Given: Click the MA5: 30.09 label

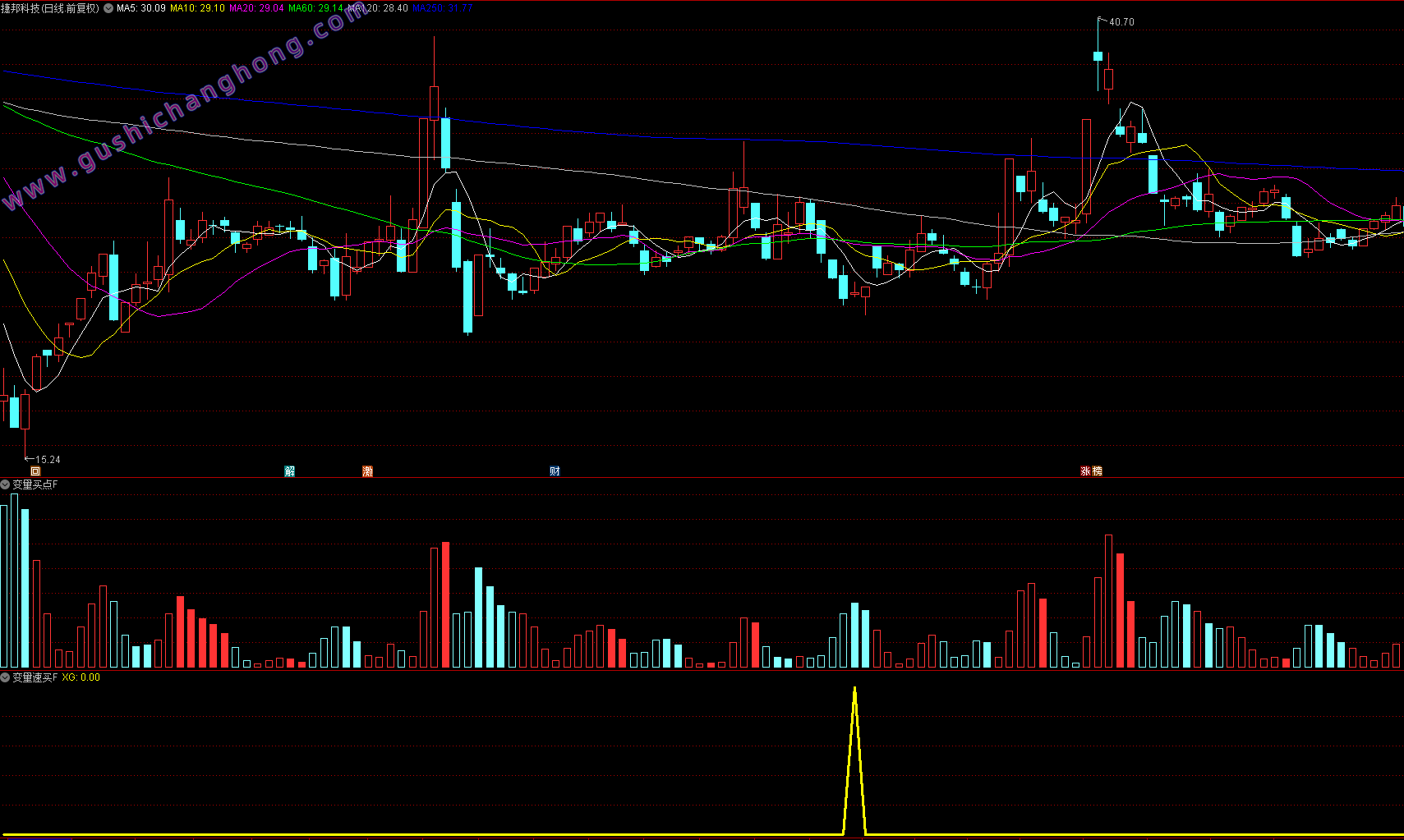Looking at the screenshot, I should pos(141,8).
